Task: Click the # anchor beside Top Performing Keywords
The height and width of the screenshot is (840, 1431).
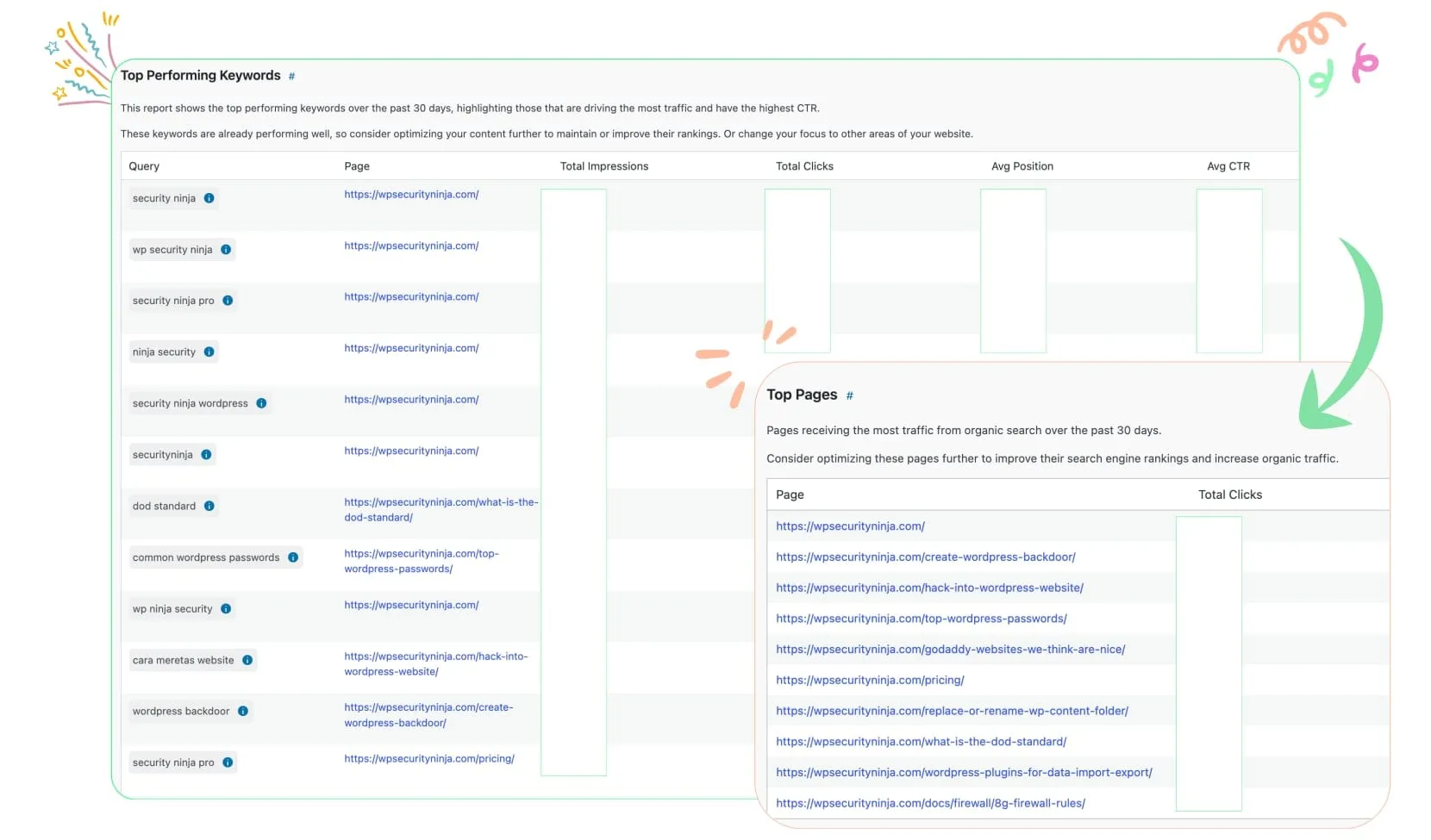Action: [291, 77]
